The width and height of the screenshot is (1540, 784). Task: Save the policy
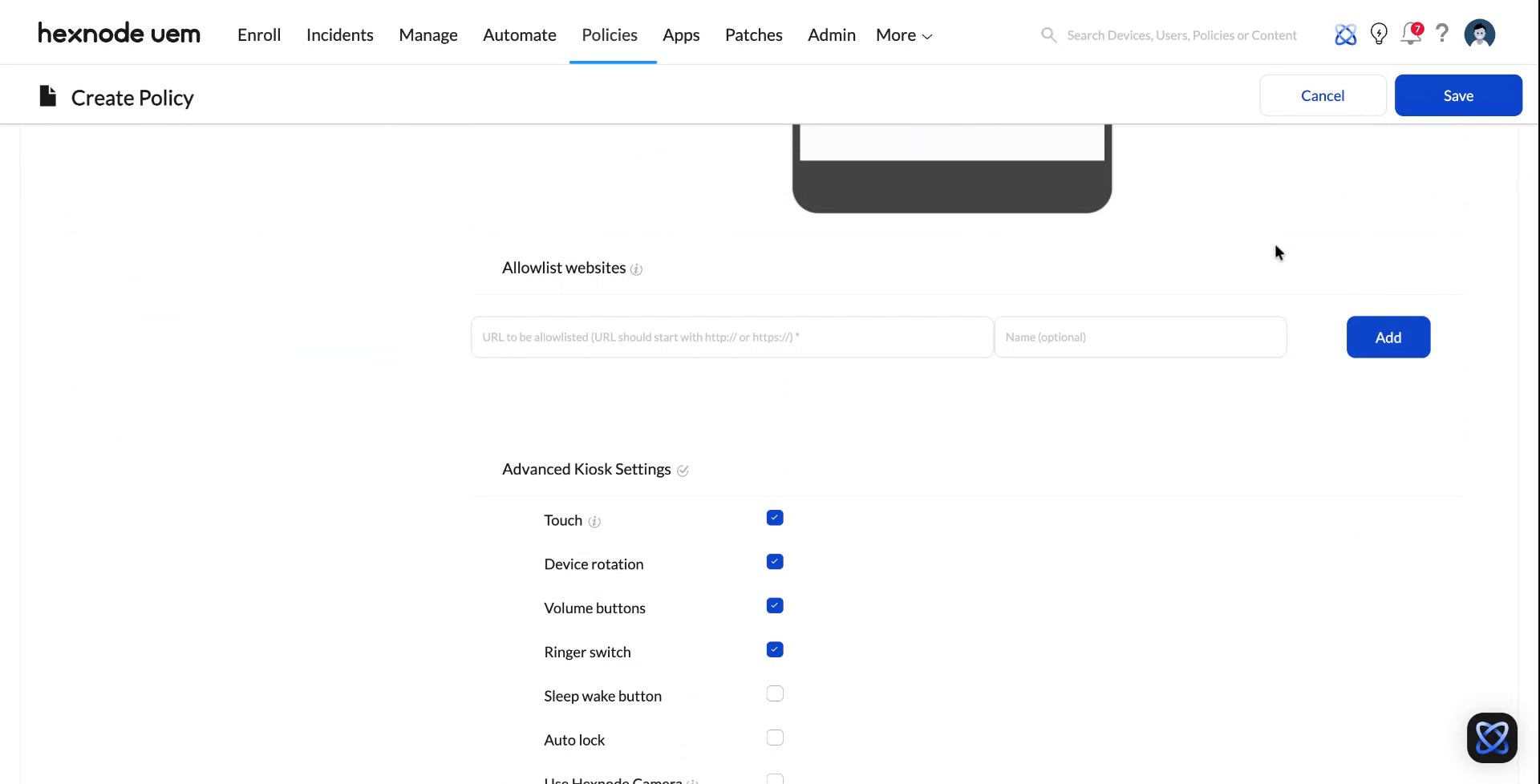pos(1457,95)
